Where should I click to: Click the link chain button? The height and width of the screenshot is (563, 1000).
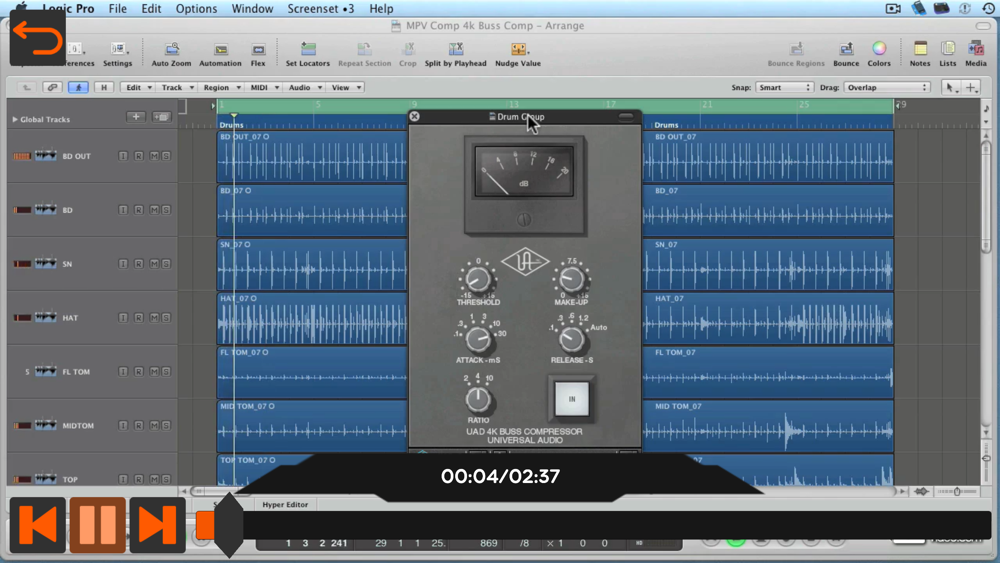(52, 87)
